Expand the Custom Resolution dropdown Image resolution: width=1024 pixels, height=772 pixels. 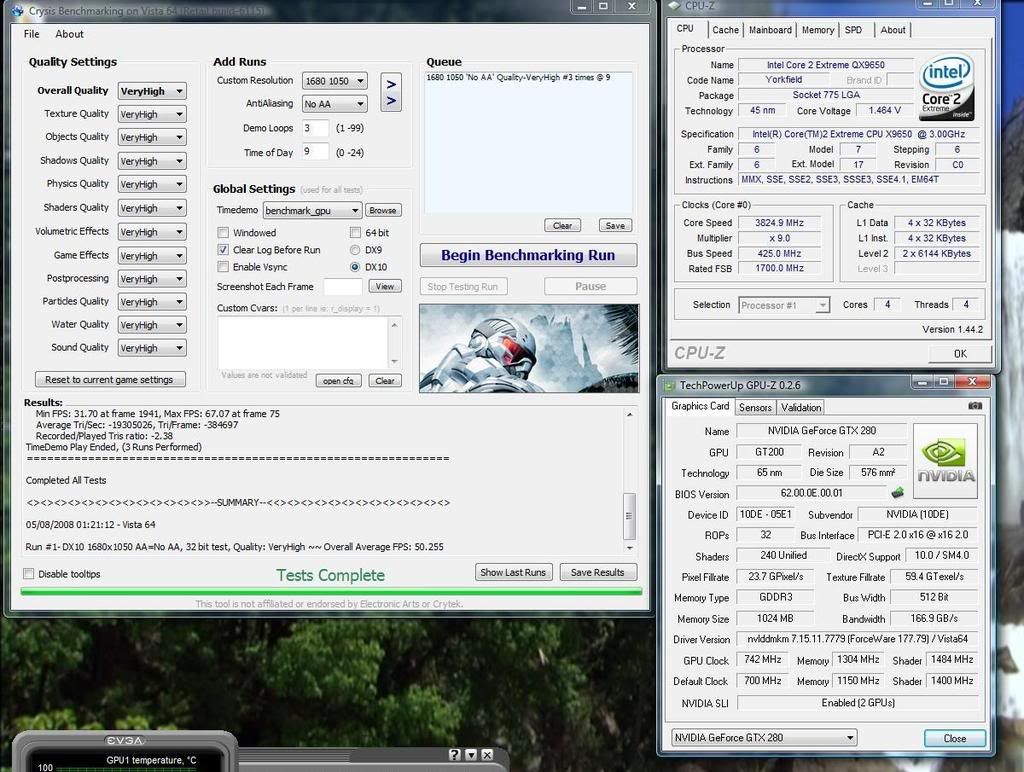point(335,81)
